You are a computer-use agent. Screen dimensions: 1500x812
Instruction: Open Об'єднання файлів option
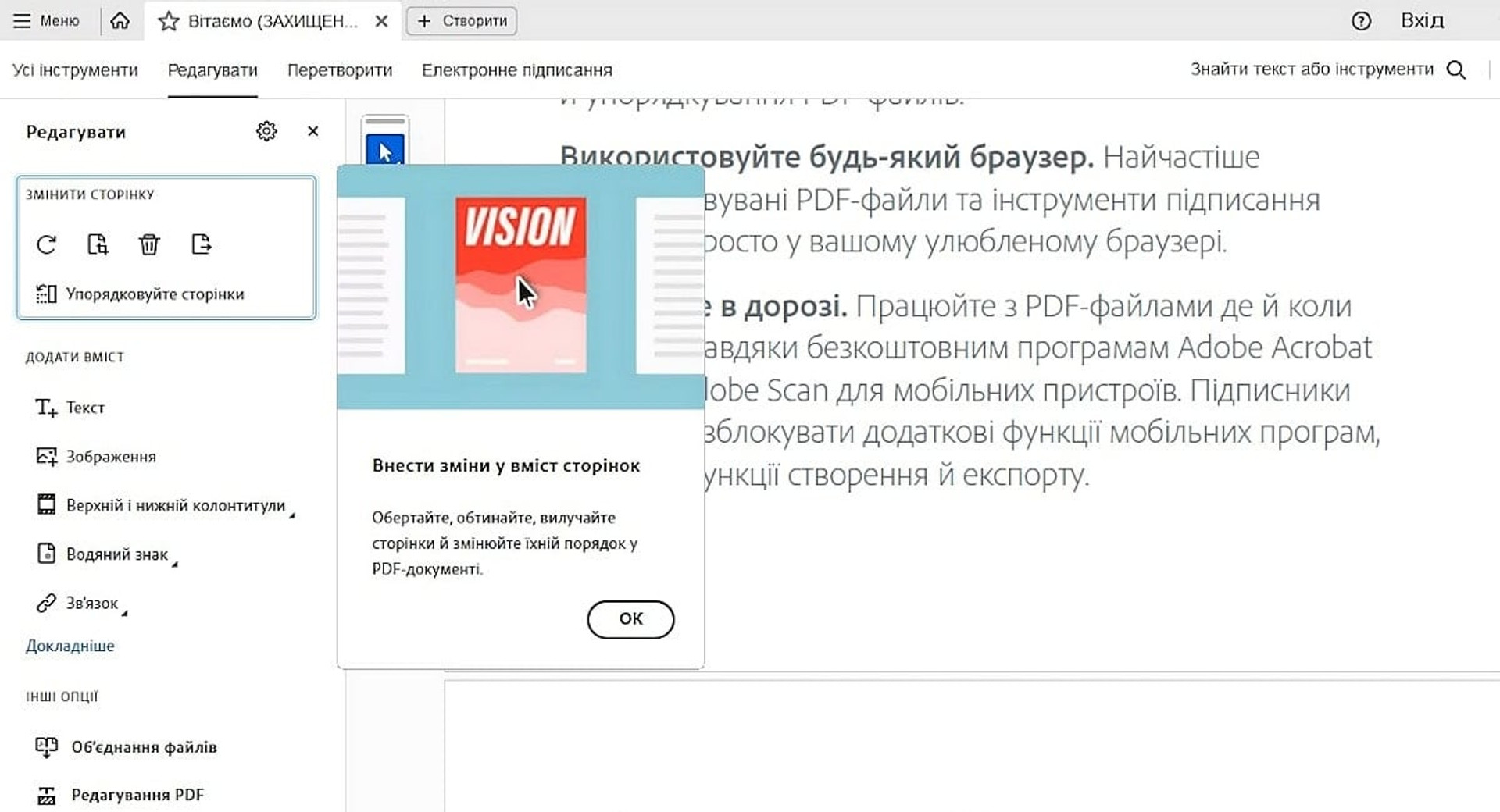click(x=126, y=747)
